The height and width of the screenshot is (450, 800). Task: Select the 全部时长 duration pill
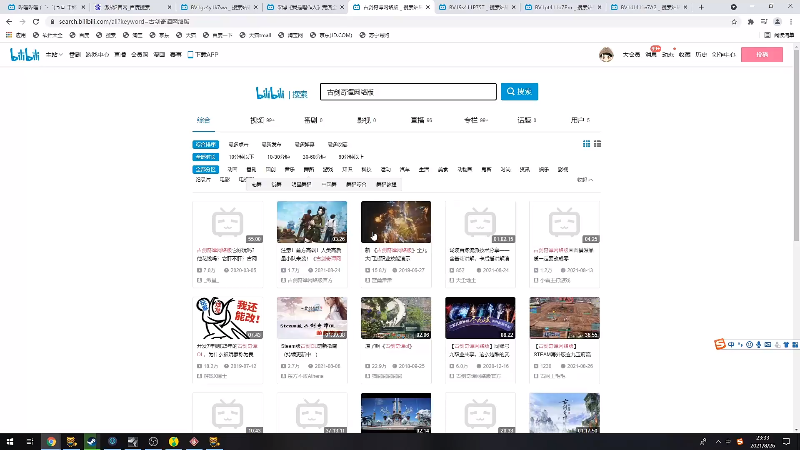click(206, 157)
